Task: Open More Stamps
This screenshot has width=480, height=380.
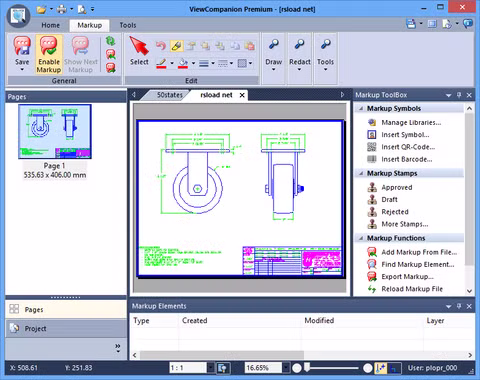Action: pyautogui.click(x=398, y=224)
